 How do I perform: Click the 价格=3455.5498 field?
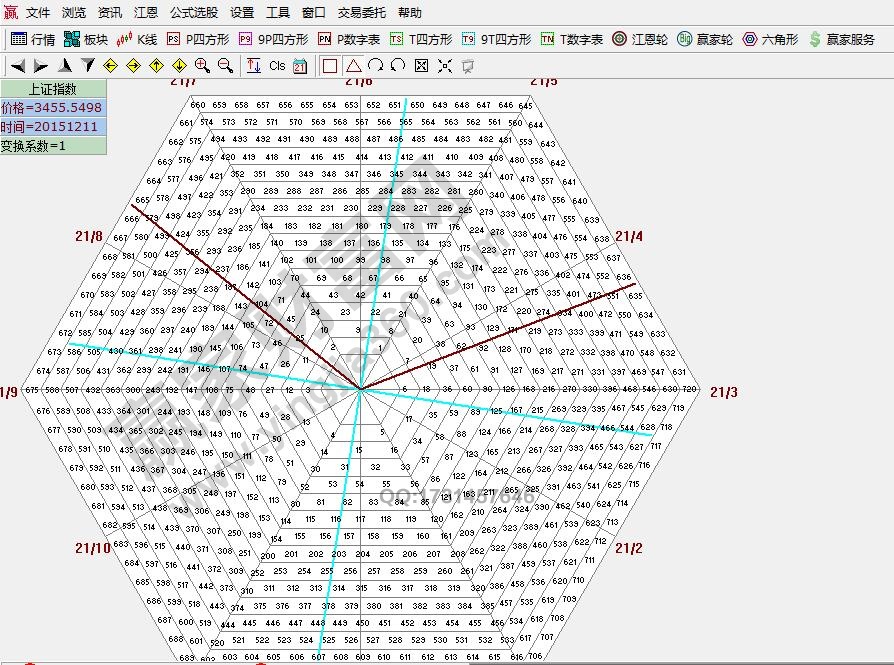coord(52,108)
